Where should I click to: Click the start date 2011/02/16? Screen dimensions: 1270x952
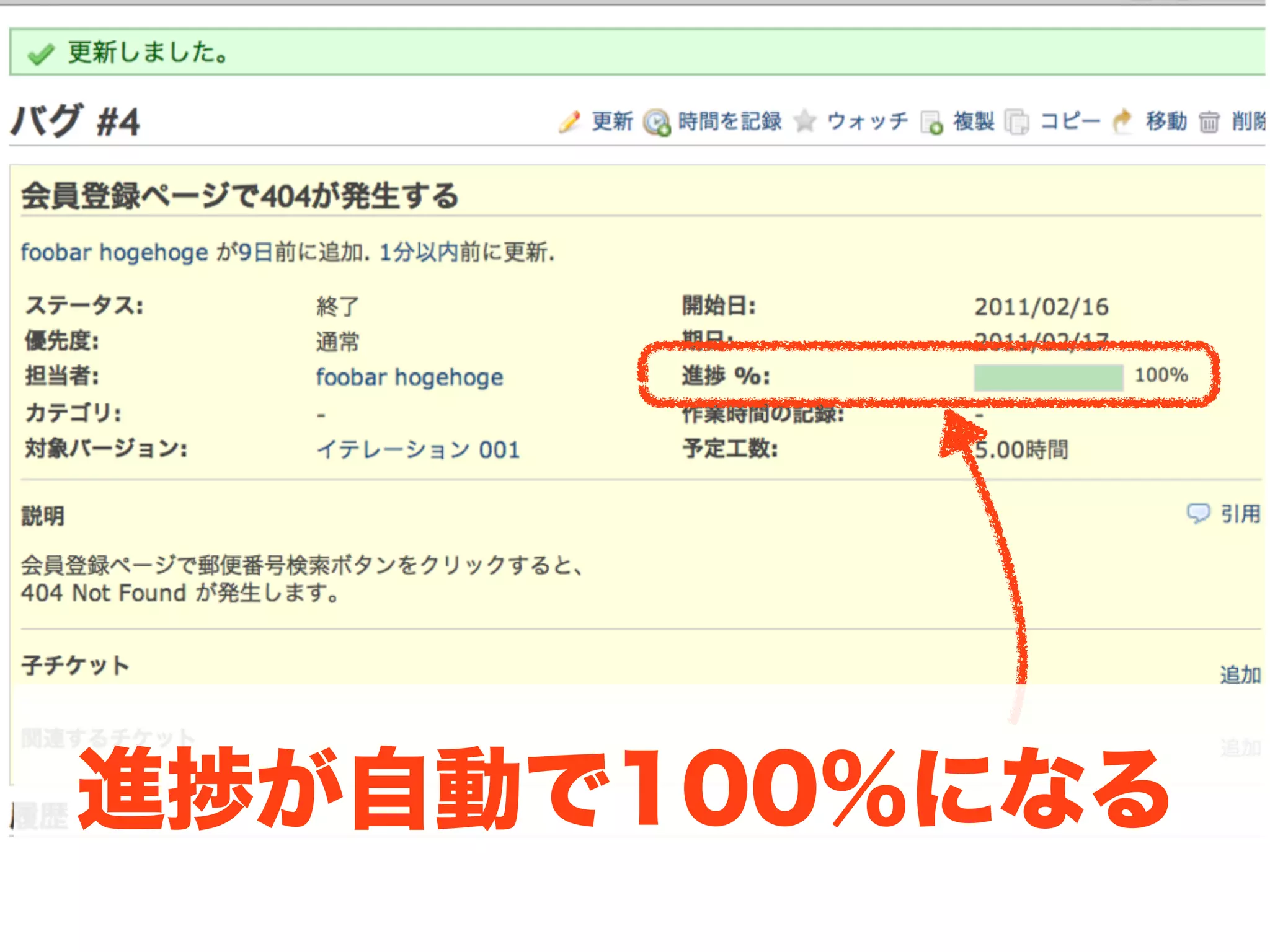point(1041,307)
